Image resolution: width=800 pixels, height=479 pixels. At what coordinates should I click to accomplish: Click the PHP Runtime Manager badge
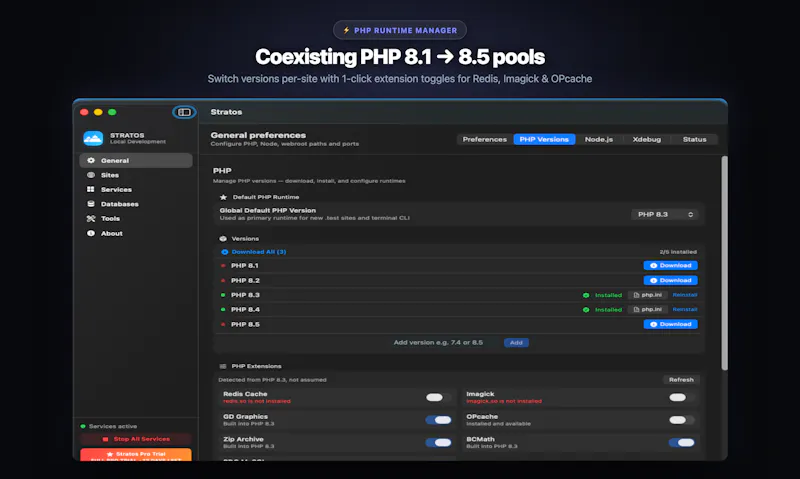pos(400,30)
